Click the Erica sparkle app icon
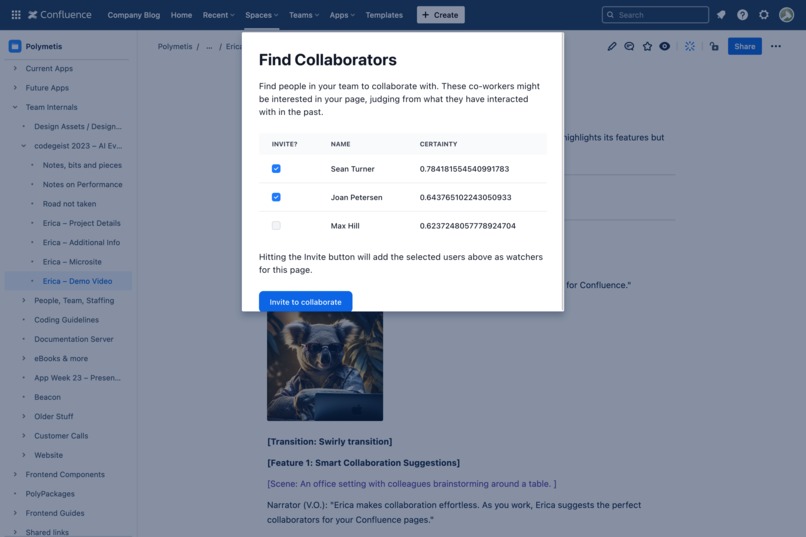This screenshot has width=806, height=537. (690, 46)
